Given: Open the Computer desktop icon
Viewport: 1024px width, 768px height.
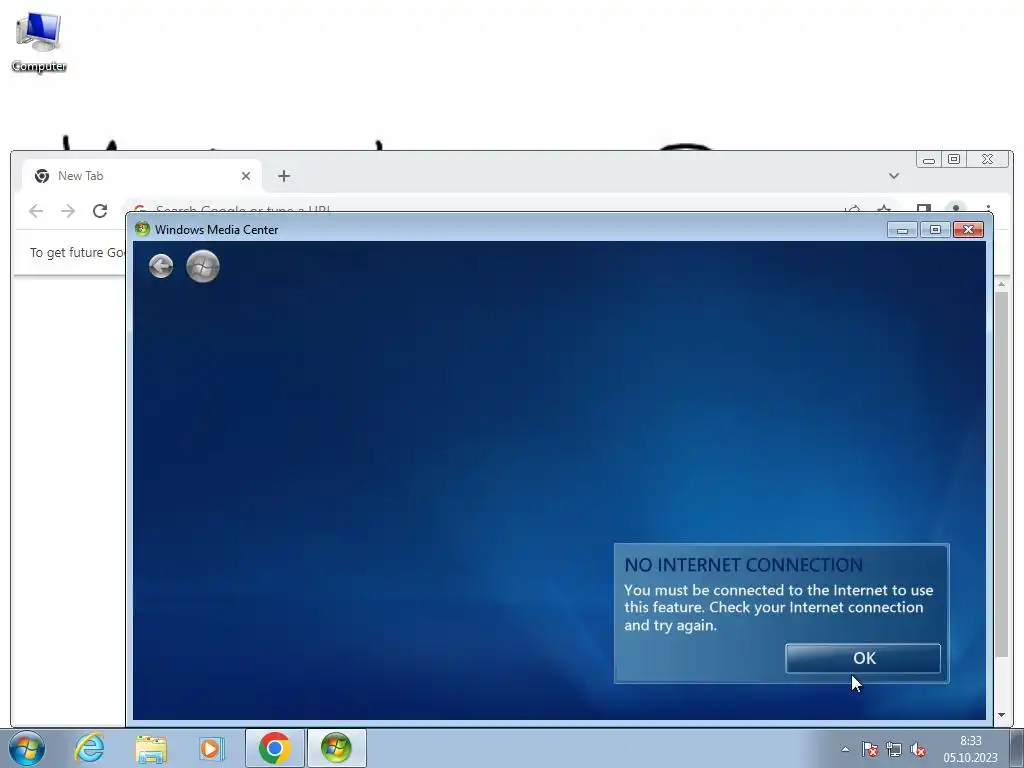Looking at the screenshot, I should pyautogui.click(x=39, y=42).
